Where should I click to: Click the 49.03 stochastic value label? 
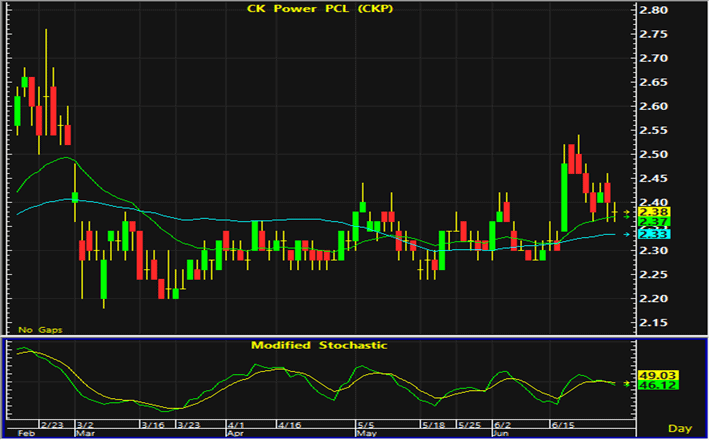point(657,375)
